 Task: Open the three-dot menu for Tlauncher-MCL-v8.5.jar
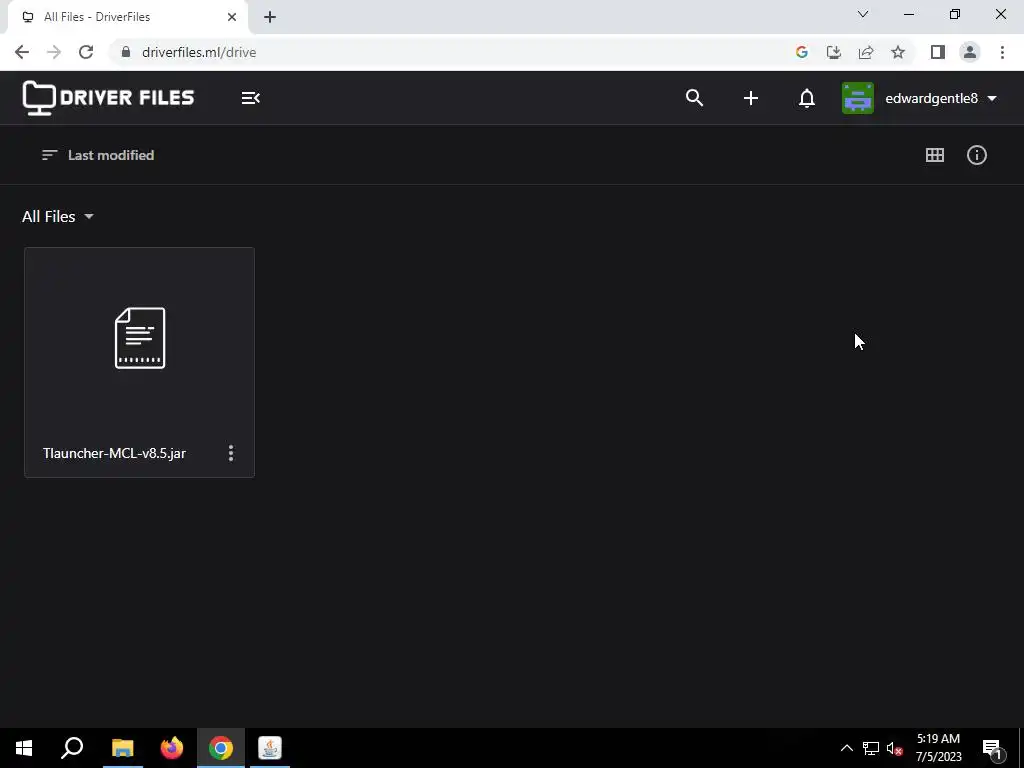[231, 453]
